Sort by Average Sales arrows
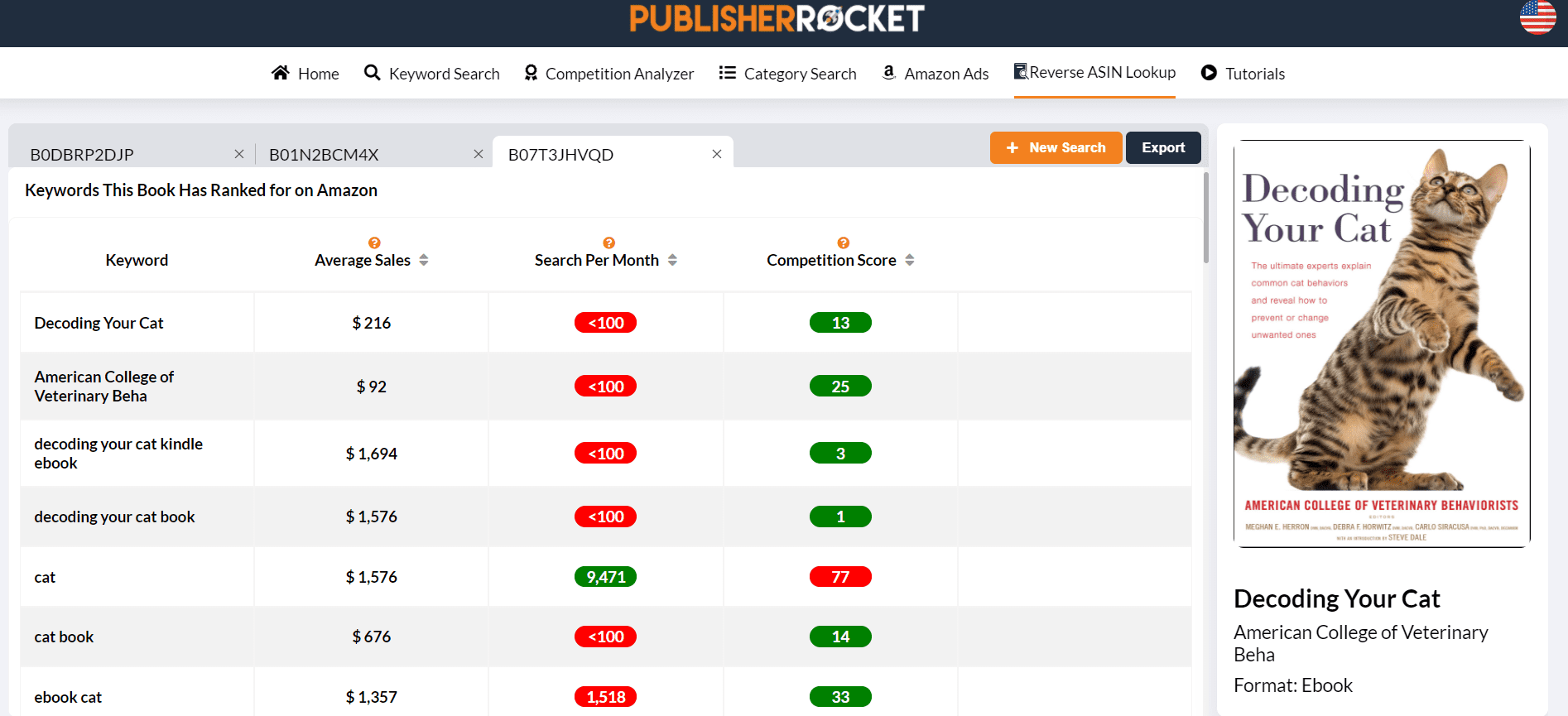 (424, 260)
